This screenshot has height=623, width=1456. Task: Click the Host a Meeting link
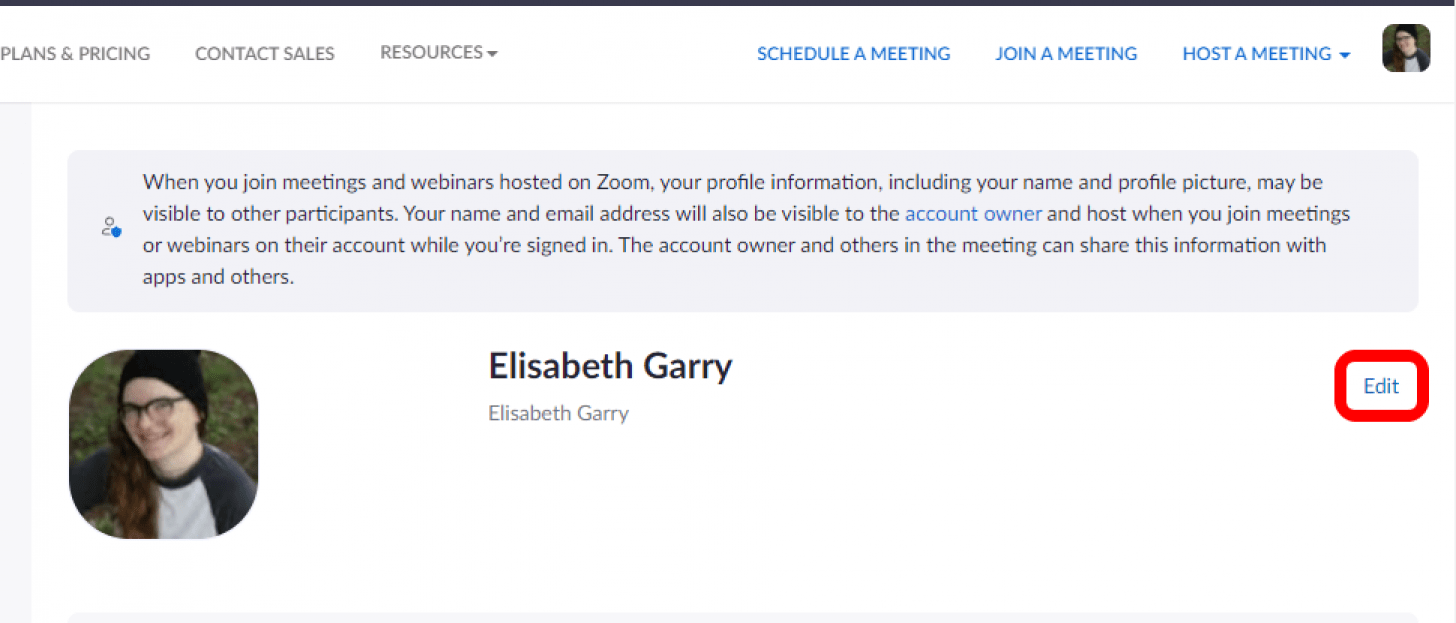coord(1255,53)
